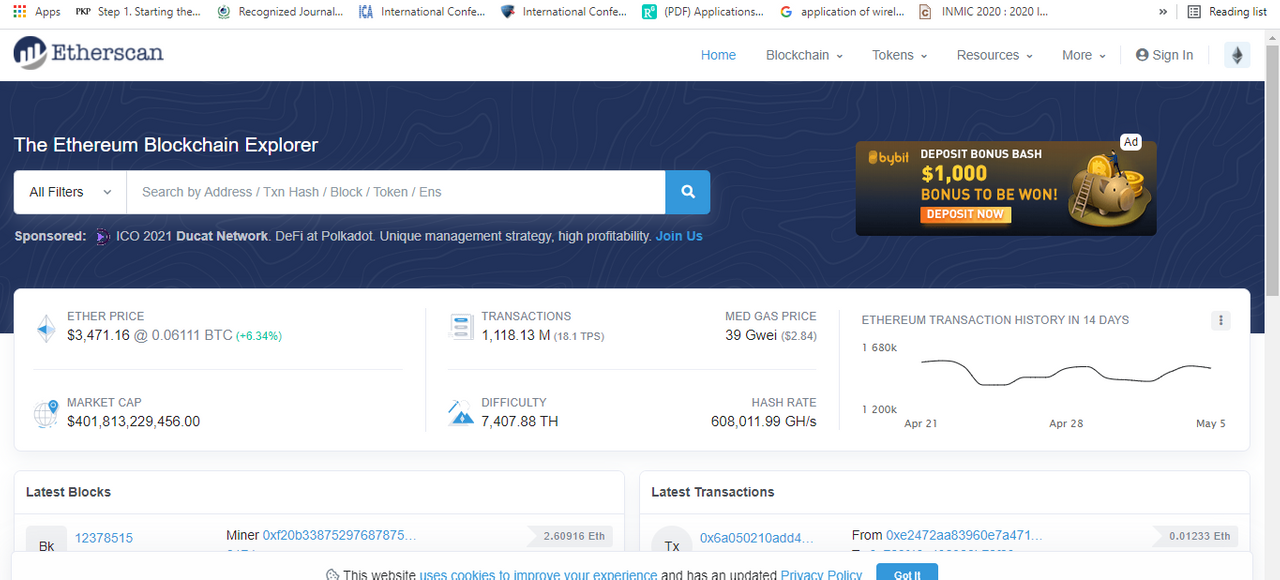
Task: Click the Got It cookie button
Action: pos(907,573)
